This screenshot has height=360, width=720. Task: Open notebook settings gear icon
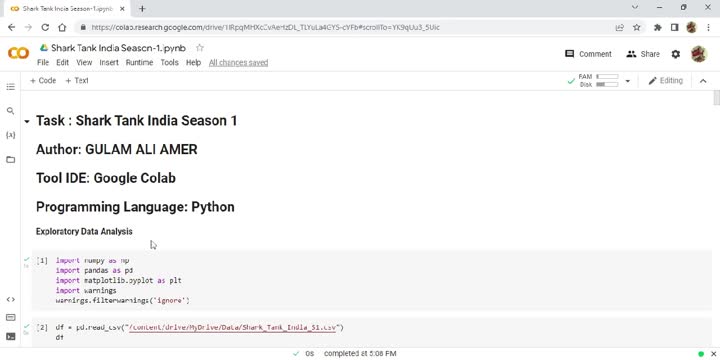675,54
